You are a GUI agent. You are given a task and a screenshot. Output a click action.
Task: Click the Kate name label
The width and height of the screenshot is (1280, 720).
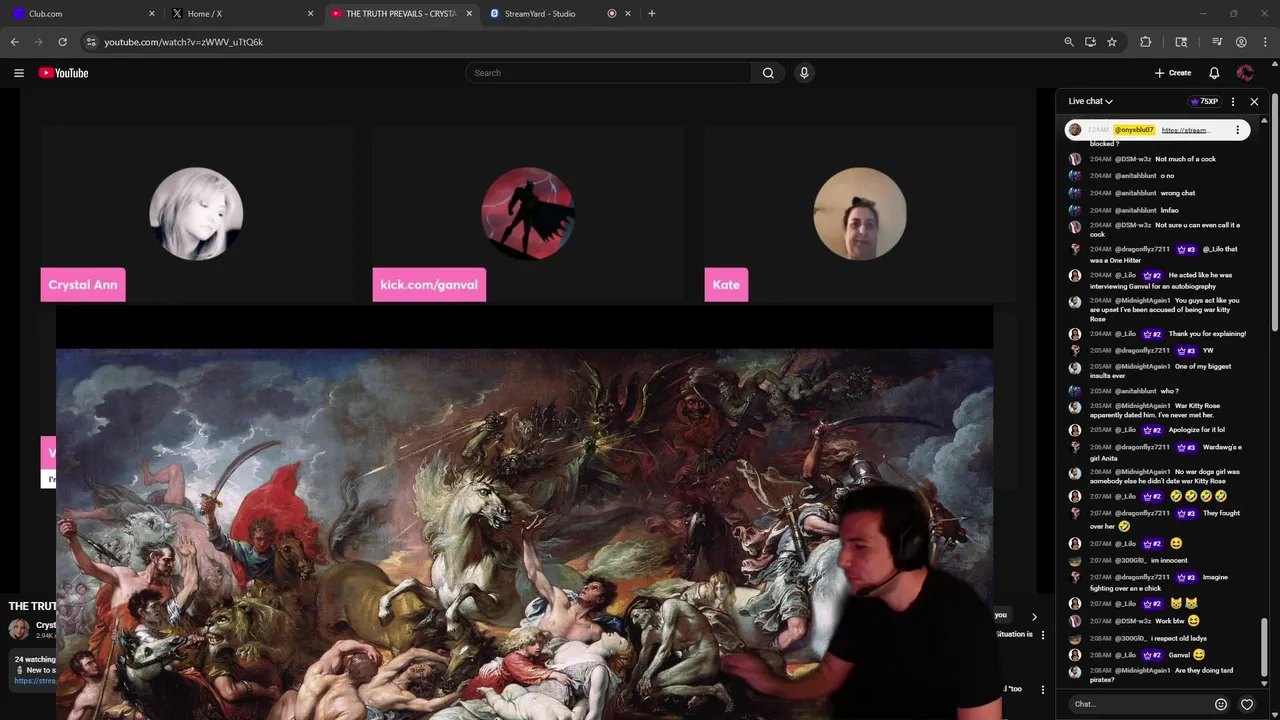click(x=726, y=285)
